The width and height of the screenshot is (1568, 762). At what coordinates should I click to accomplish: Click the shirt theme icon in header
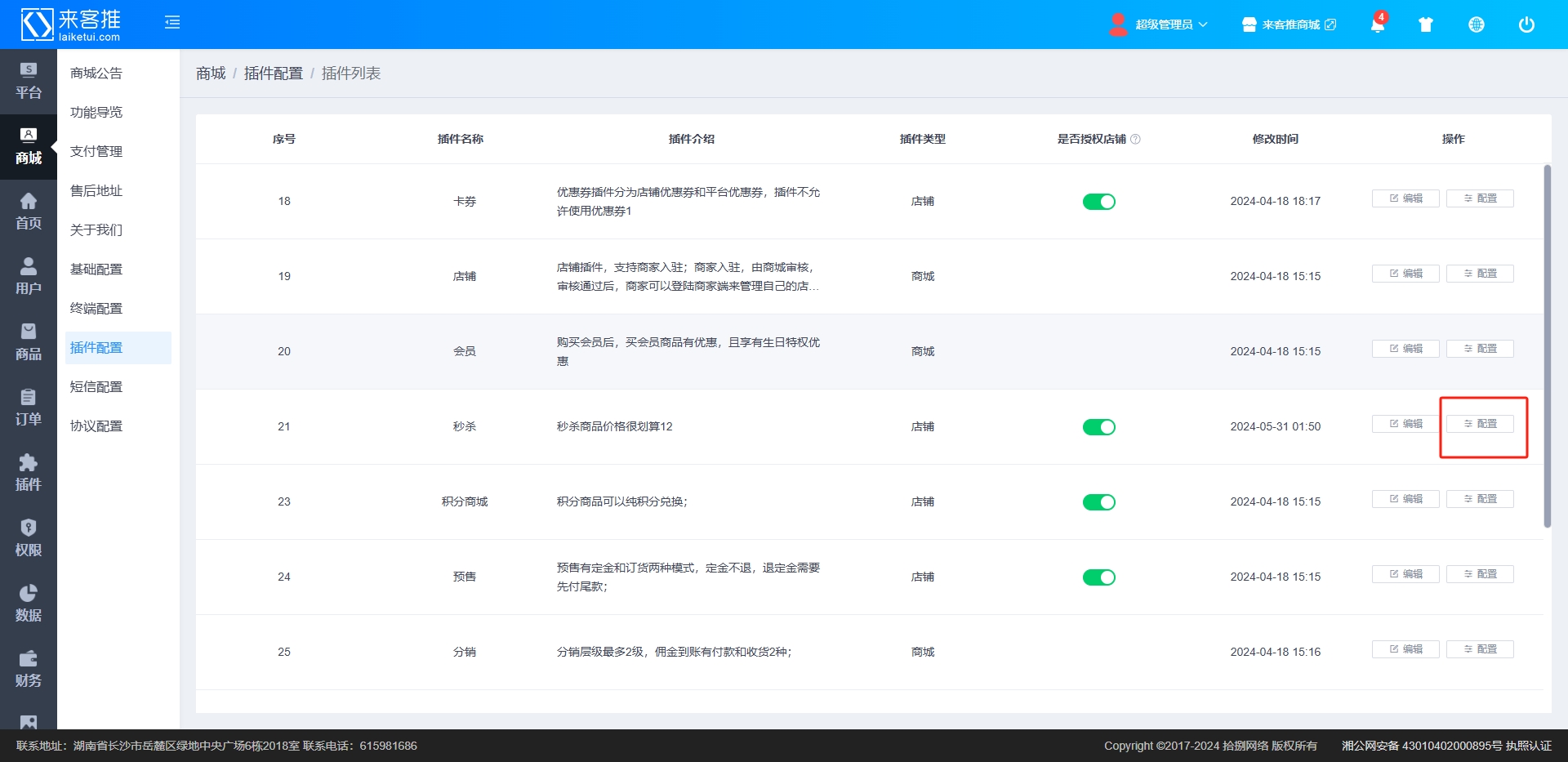(x=1426, y=25)
